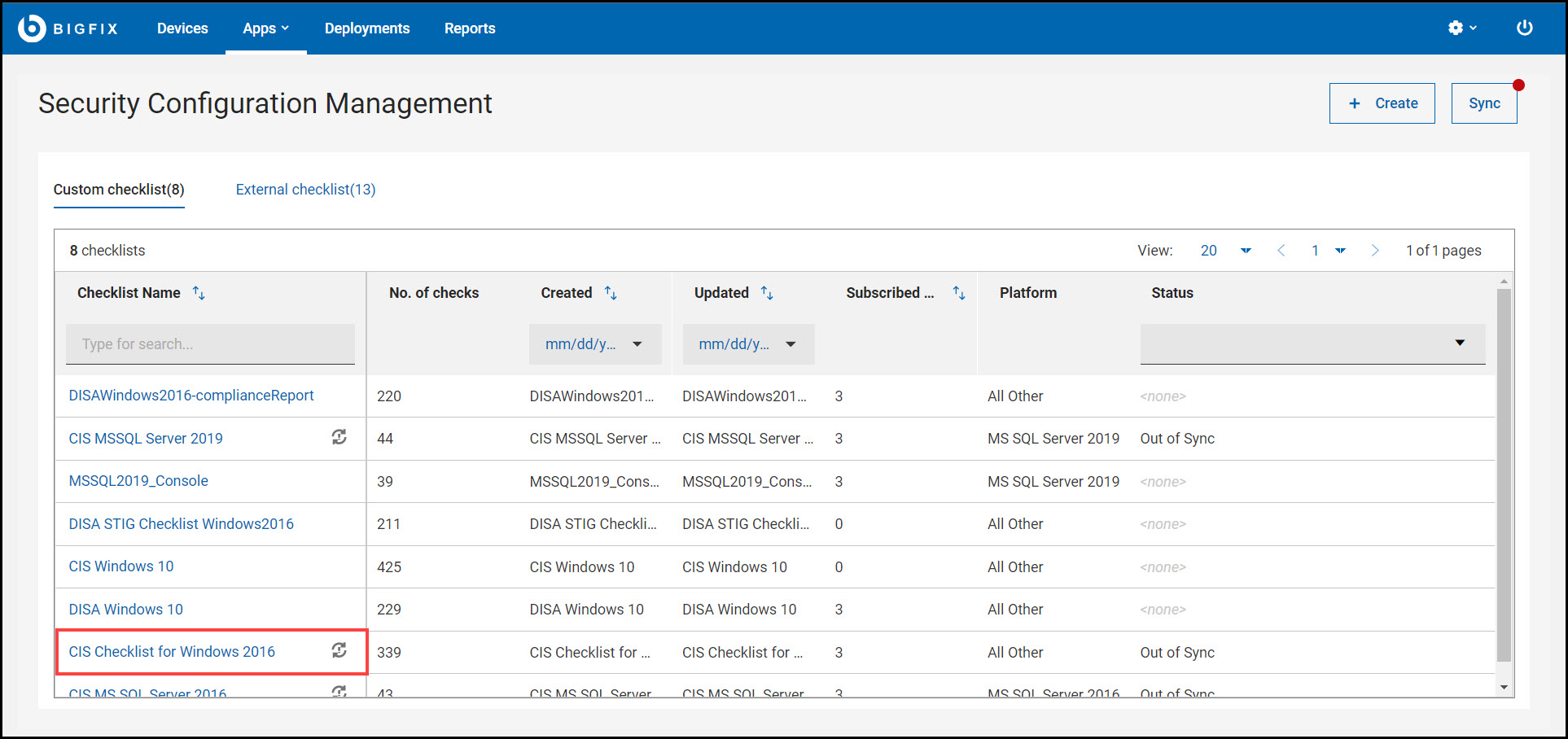Open DISA STIG Checklist Windows2016 link

tap(181, 524)
